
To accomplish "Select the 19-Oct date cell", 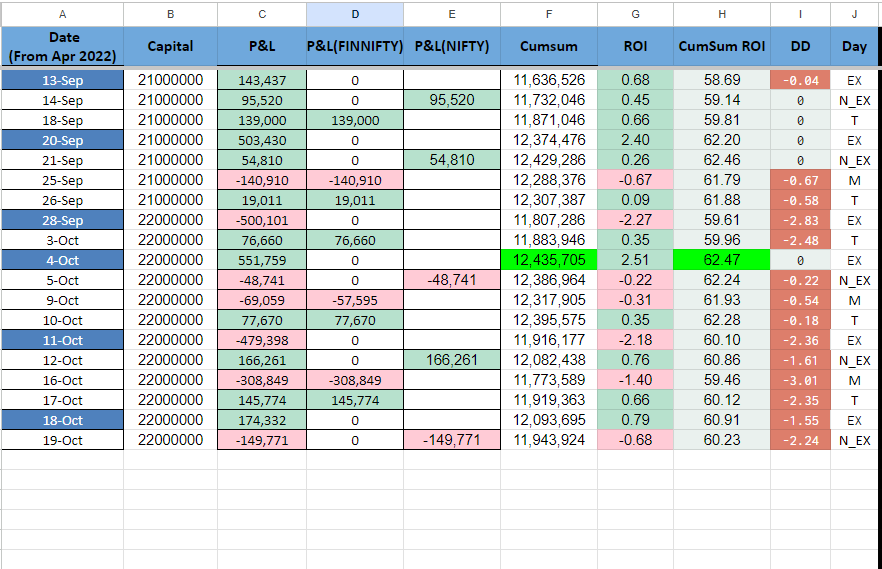I will 62,440.
